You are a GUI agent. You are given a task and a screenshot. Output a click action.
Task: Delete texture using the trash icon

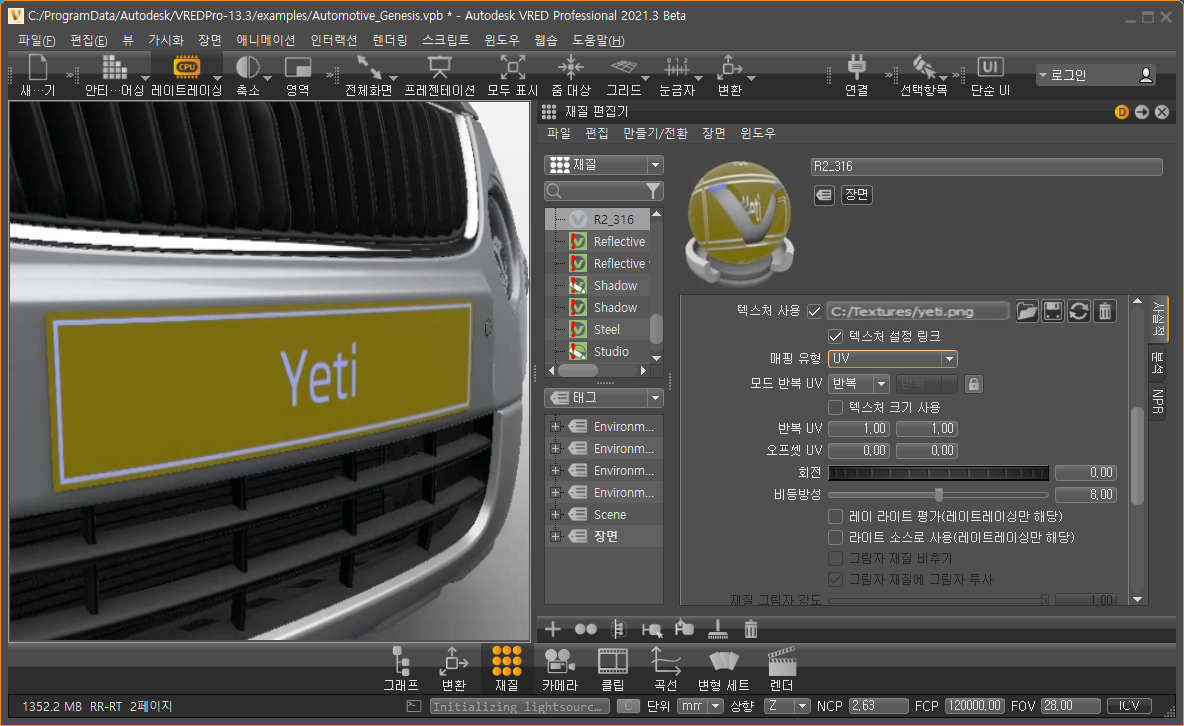point(1105,311)
